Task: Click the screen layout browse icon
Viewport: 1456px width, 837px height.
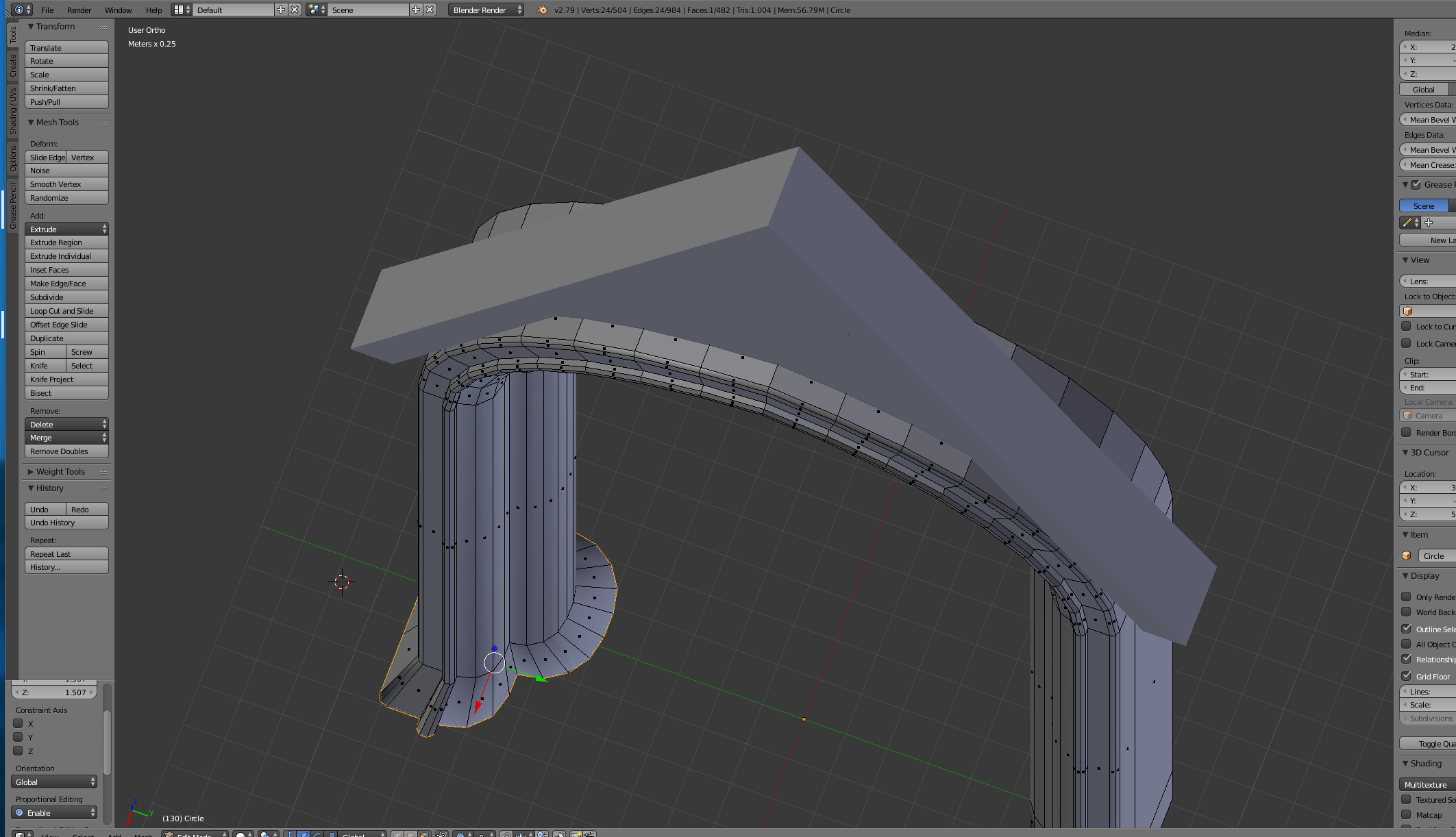Action: (182, 10)
